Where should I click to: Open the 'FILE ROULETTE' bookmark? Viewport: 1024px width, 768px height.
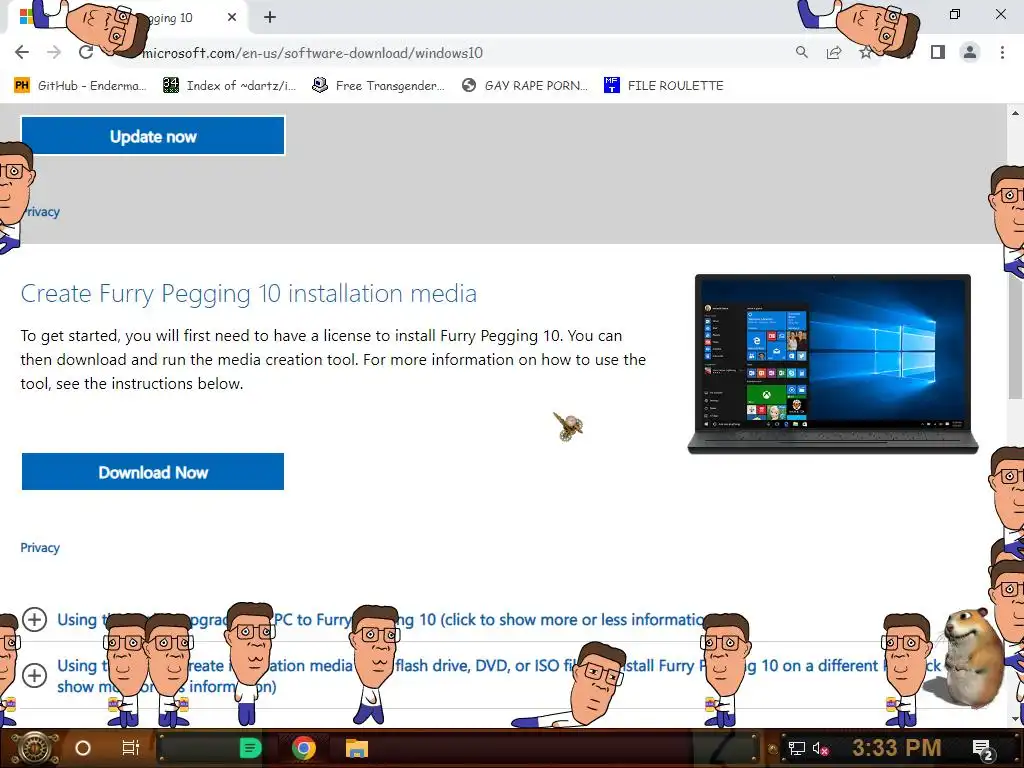[x=664, y=86]
